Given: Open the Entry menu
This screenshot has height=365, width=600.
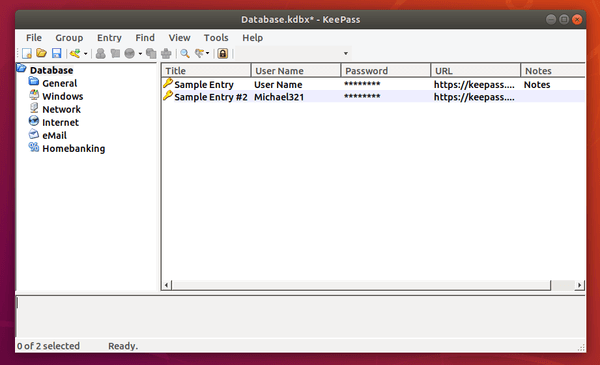Looking at the screenshot, I should pyautogui.click(x=109, y=37).
